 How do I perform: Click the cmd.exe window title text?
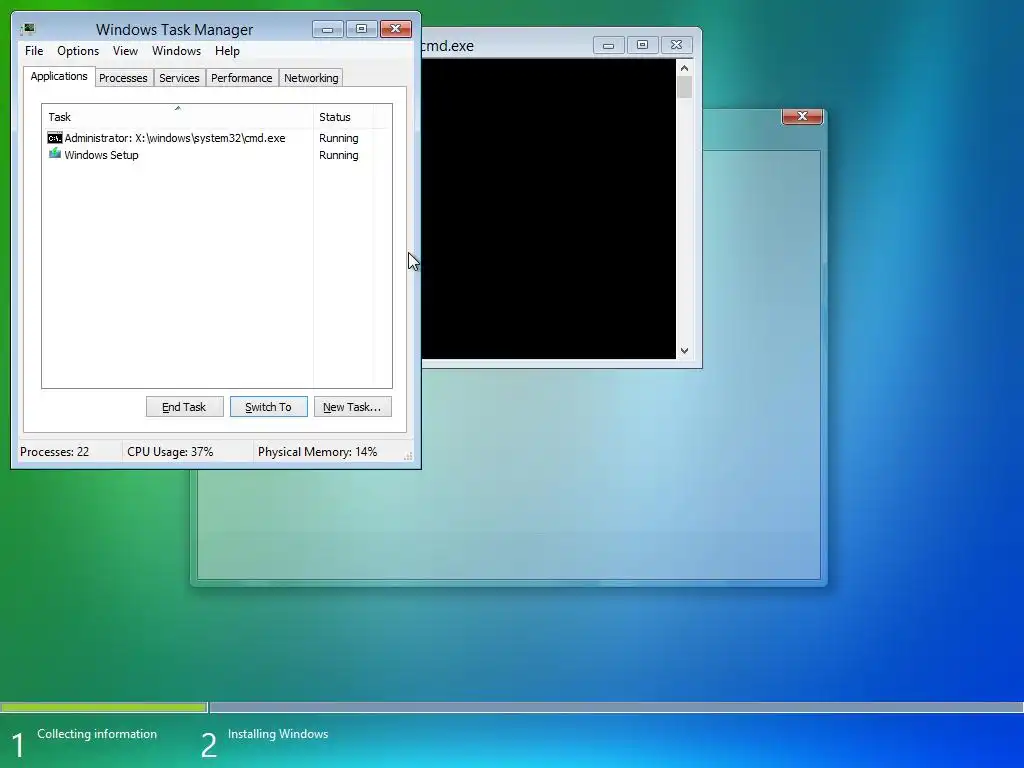click(x=448, y=46)
